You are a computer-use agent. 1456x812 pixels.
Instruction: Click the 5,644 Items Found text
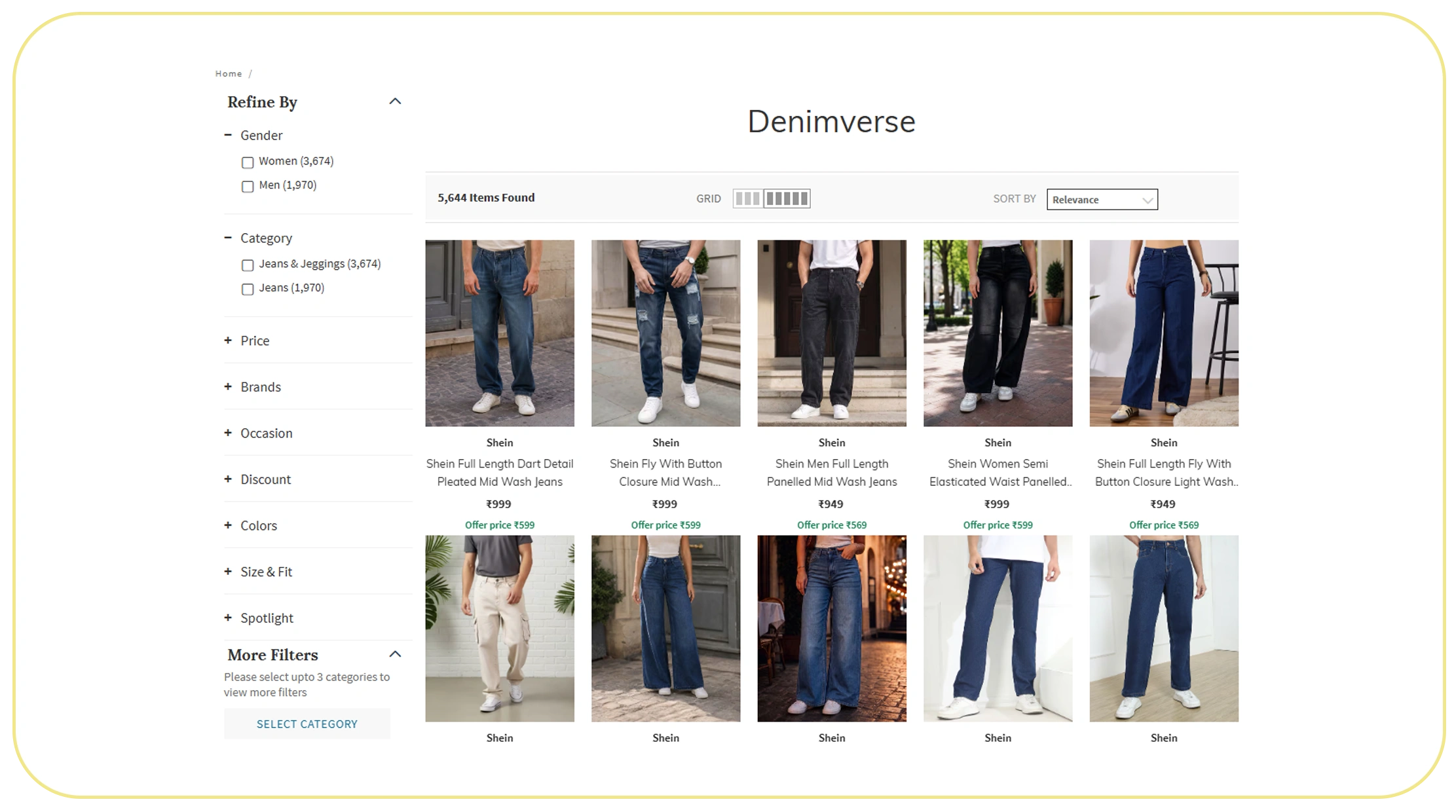point(486,198)
